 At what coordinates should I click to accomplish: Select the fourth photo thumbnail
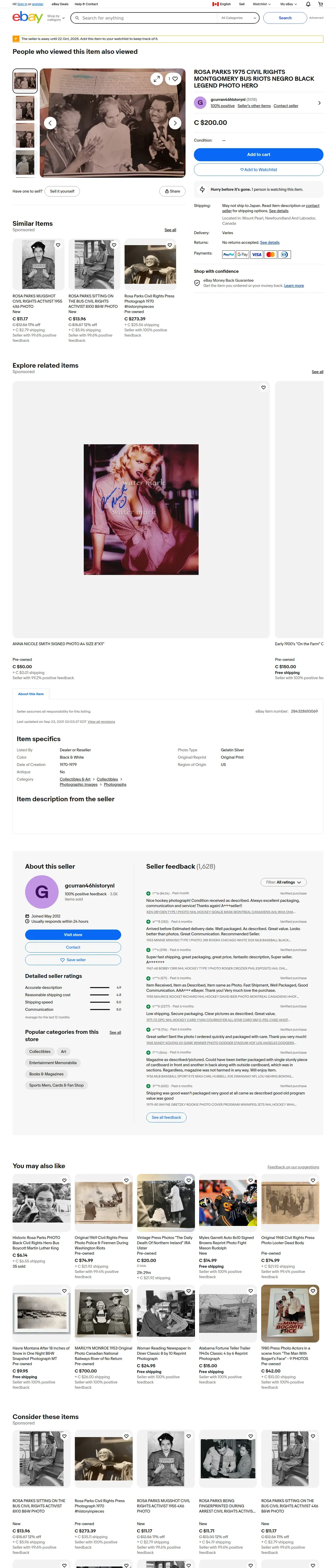click(25, 163)
